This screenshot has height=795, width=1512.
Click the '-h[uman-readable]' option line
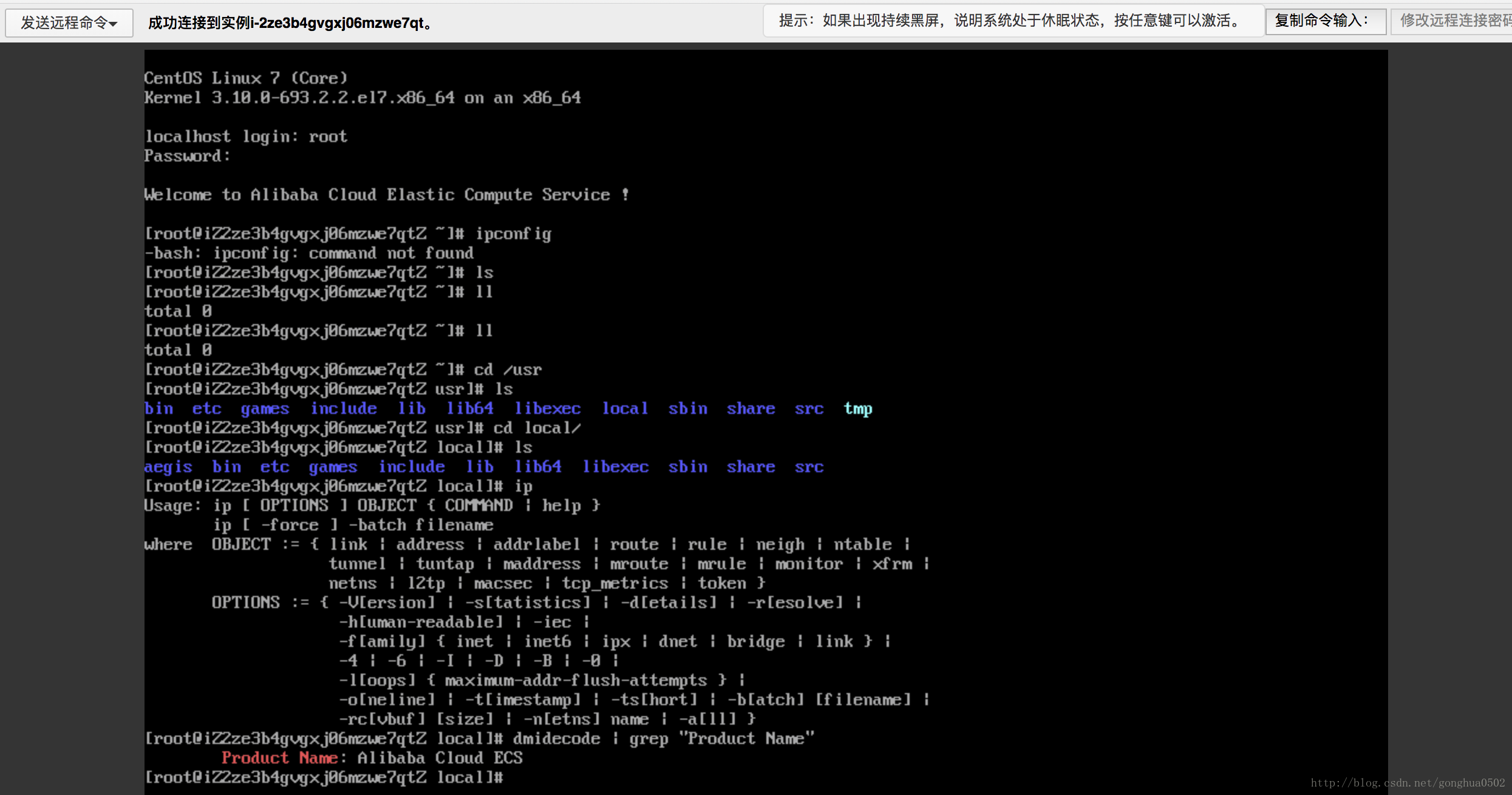[465, 622]
